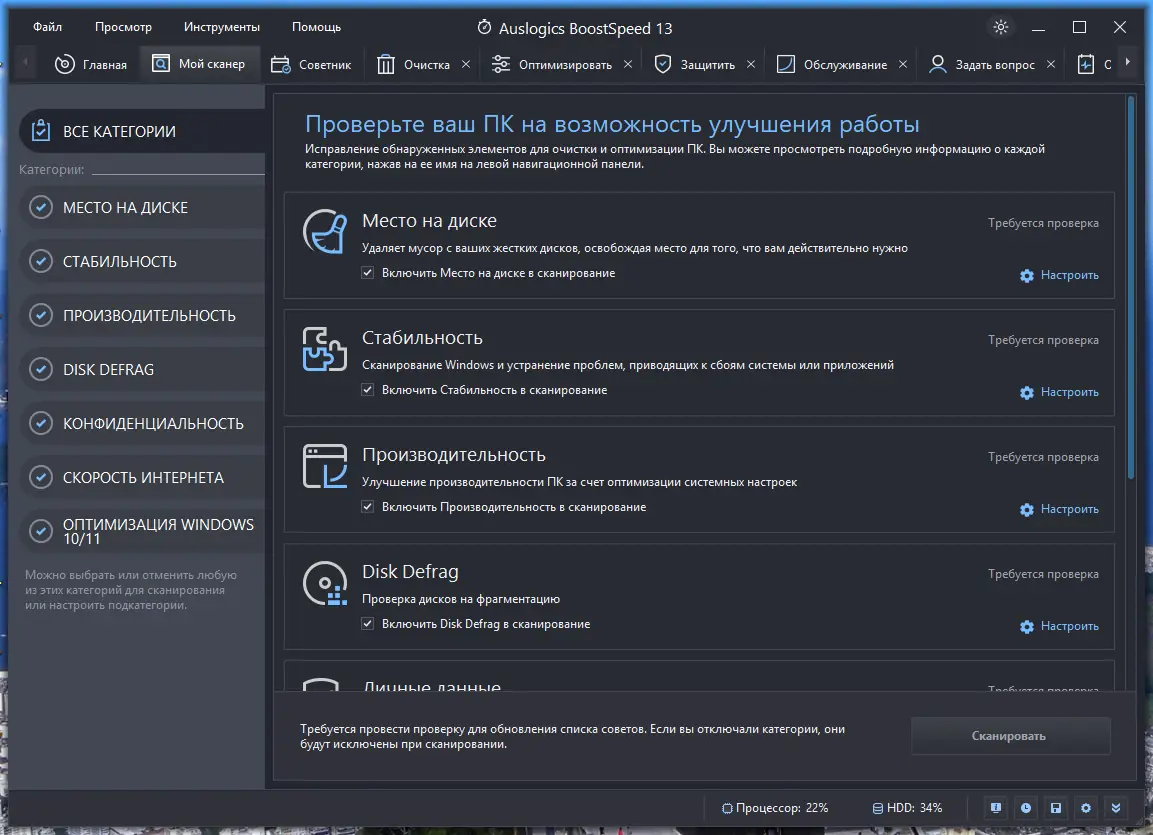Open DISK DEFRAG category label
This screenshot has height=835, width=1153.
pyautogui.click(x=108, y=370)
